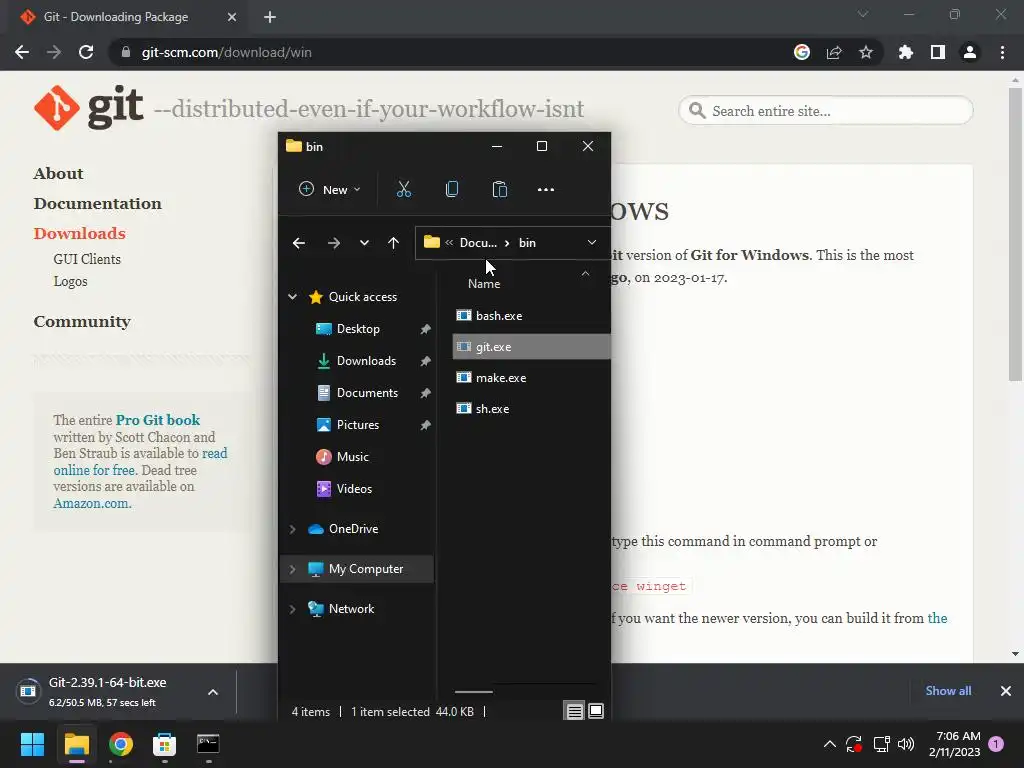The width and height of the screenshot is (1024, 768).
Task: Toggle the Chrome side panel
Action: tap(938, 52)
